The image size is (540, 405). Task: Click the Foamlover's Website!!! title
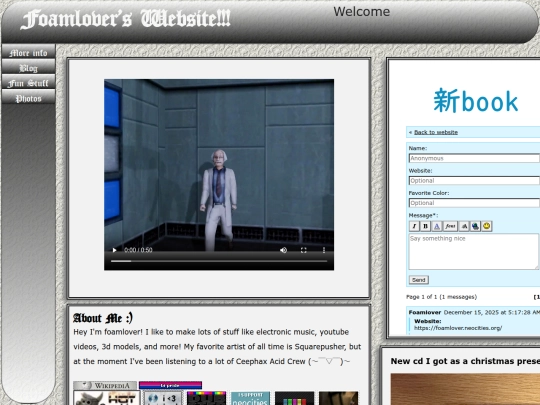tap(125, 19)
